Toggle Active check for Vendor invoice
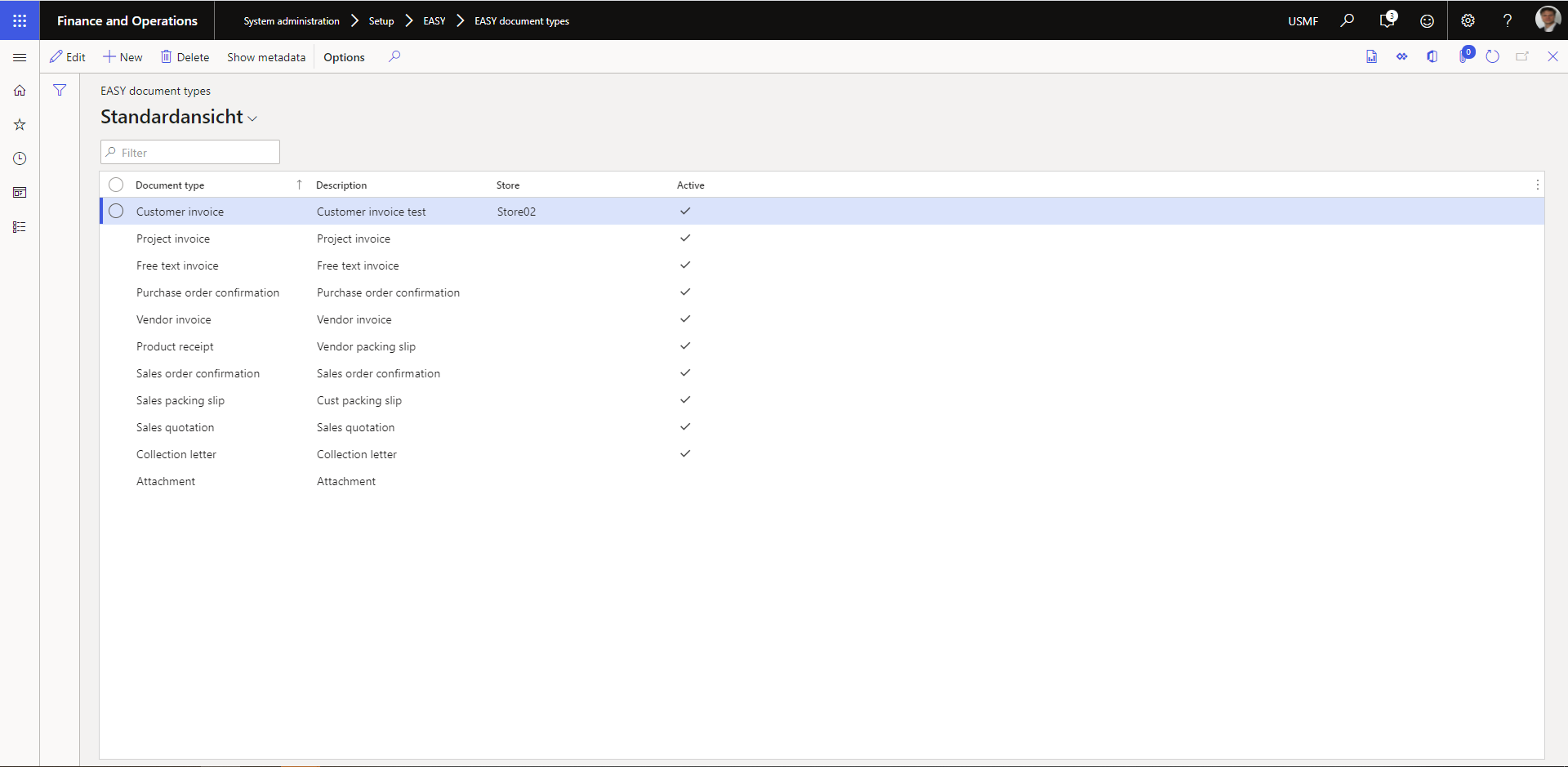The height and width of the screenshot is (767, 1568). coord(685,319)
